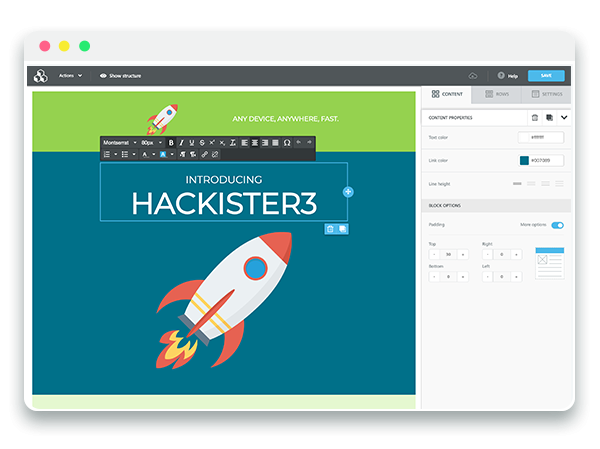Click the Link color swatch
The height and width of the screenshot is (449, 600).
(x=524, y=160)
